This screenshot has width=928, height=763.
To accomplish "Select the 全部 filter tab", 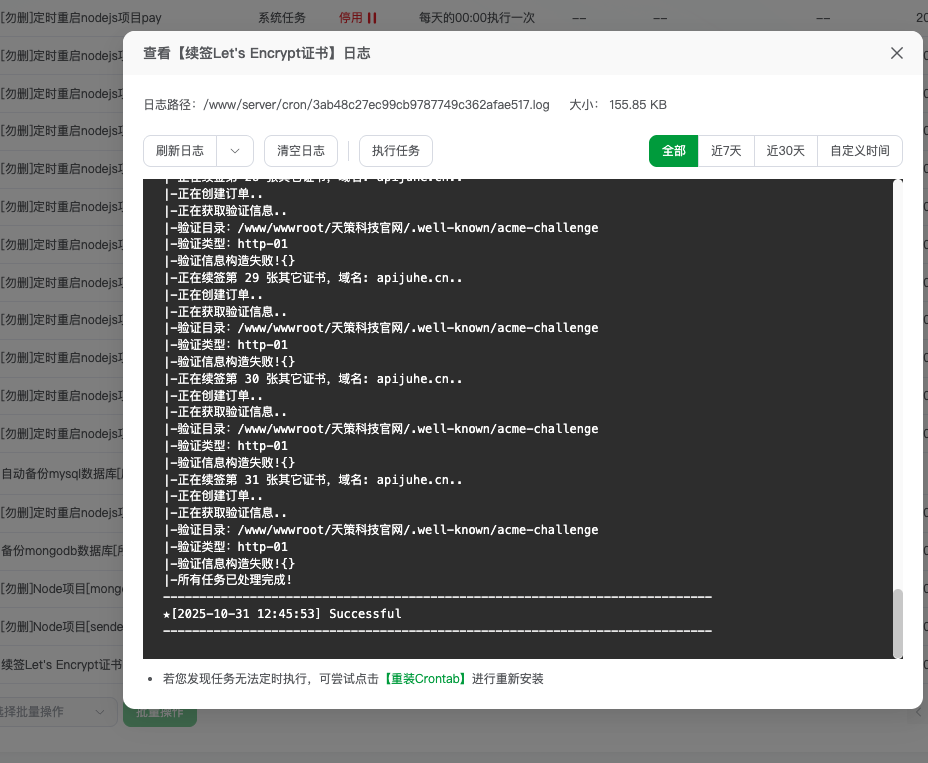I will (672, 151).
